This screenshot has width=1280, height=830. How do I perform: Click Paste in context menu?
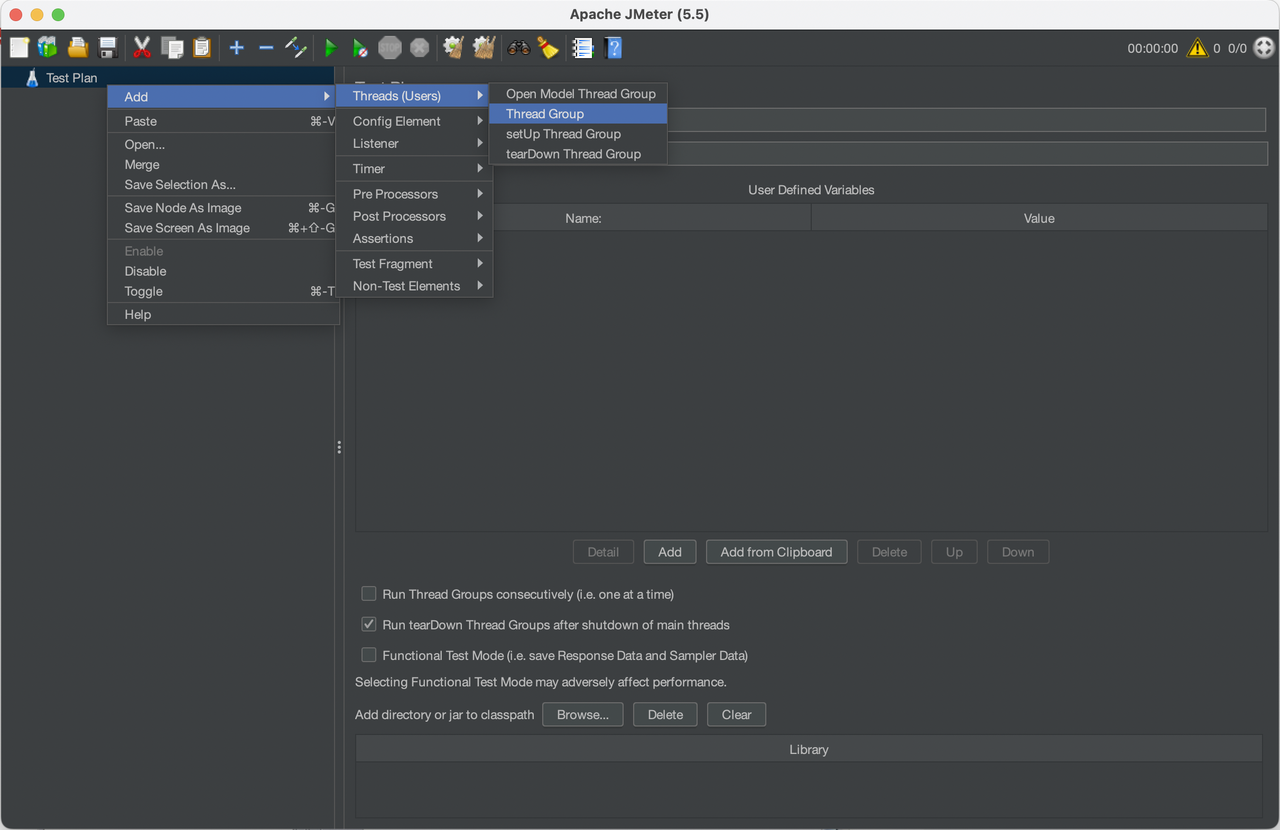pos(223,121)
